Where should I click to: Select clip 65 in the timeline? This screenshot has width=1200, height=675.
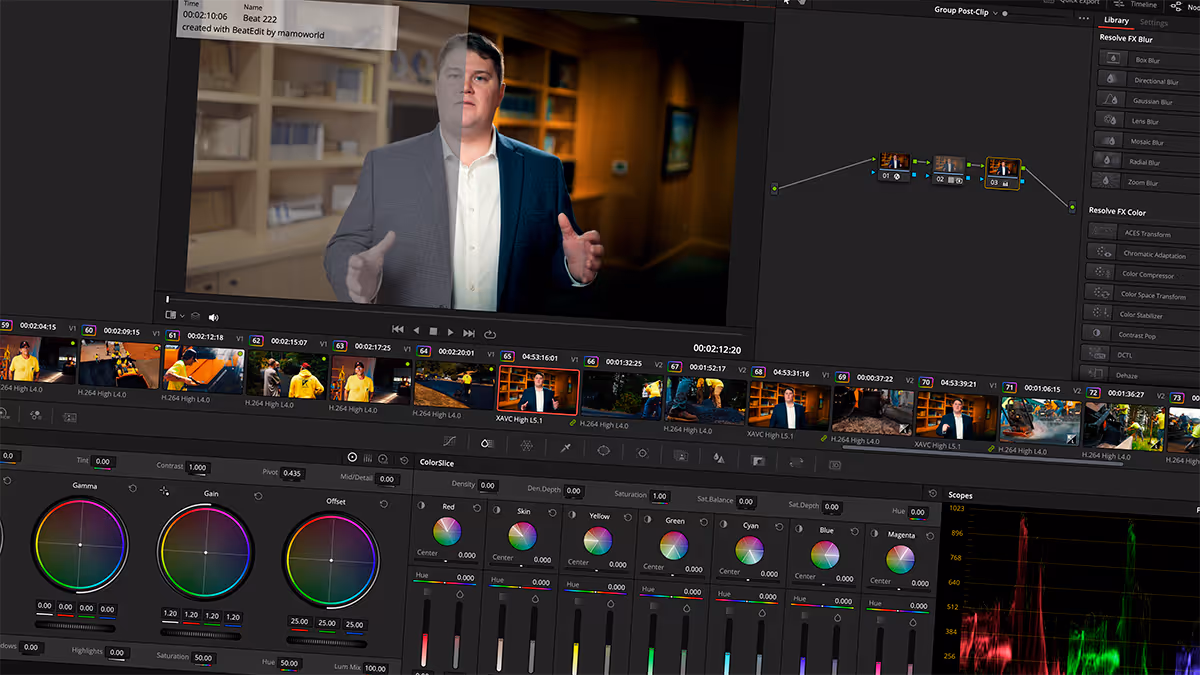coord(537,390)
